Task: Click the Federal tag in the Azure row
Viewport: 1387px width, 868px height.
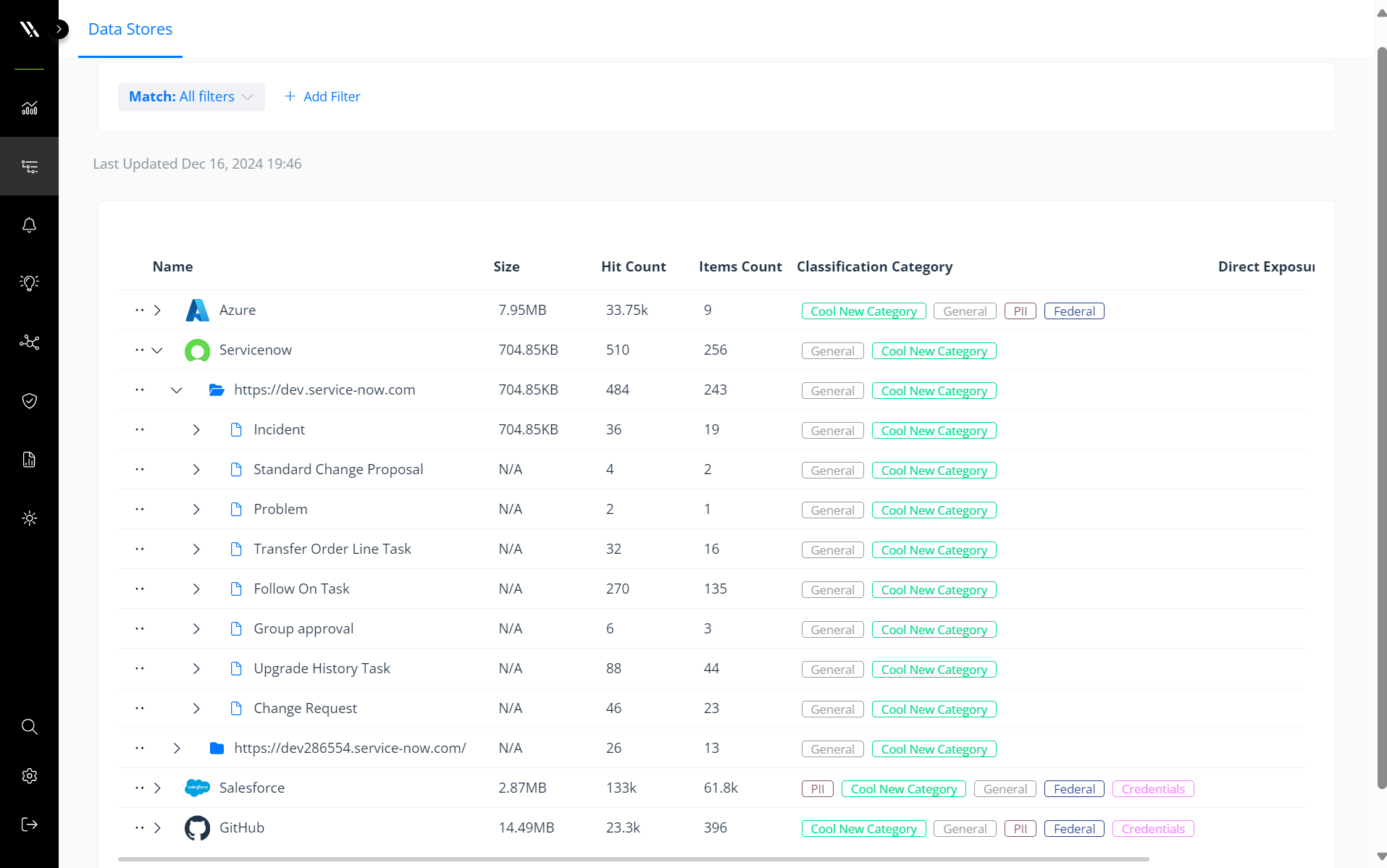Action: pyautogui.click(x=1074, y=311)
